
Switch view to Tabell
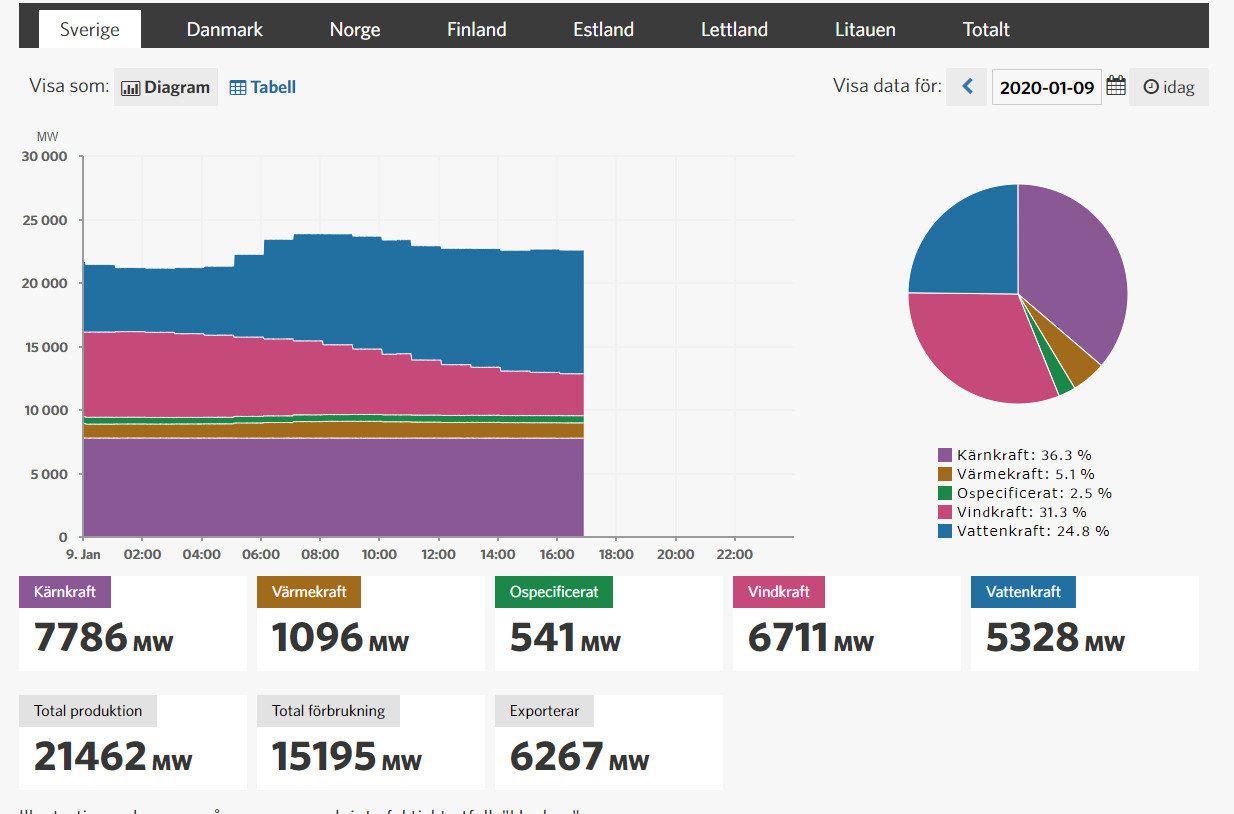[263, 87]
